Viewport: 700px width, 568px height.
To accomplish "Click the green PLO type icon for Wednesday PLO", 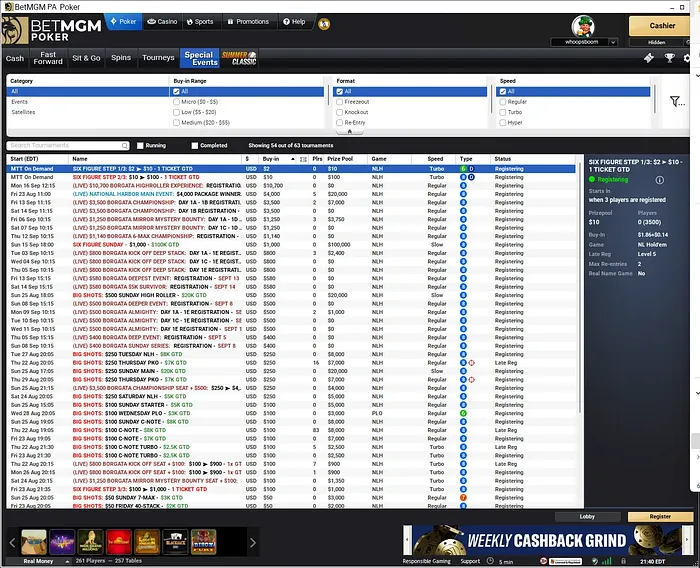I will (463, 413).
